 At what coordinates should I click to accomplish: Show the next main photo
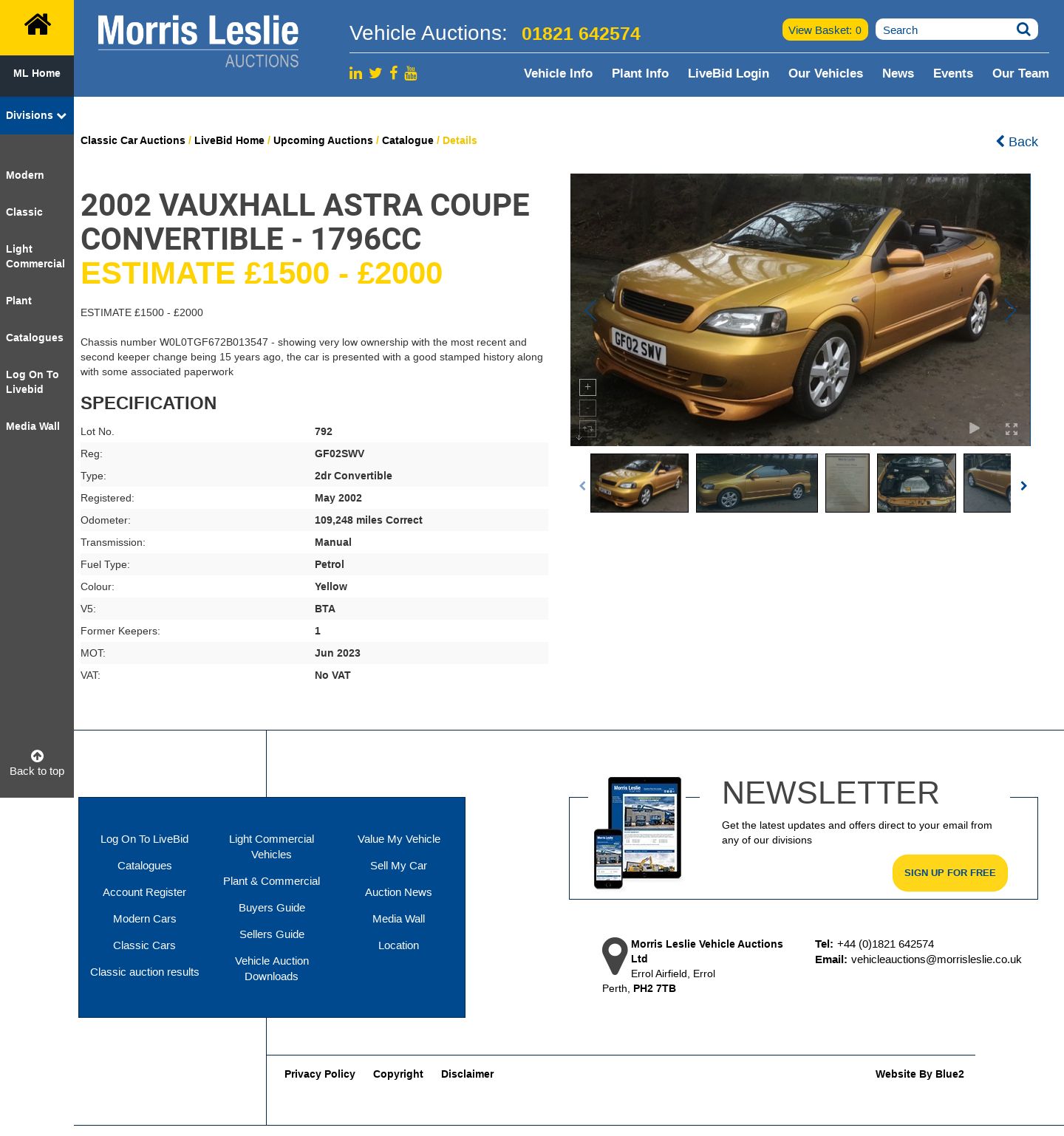[x=1010, y=310]
